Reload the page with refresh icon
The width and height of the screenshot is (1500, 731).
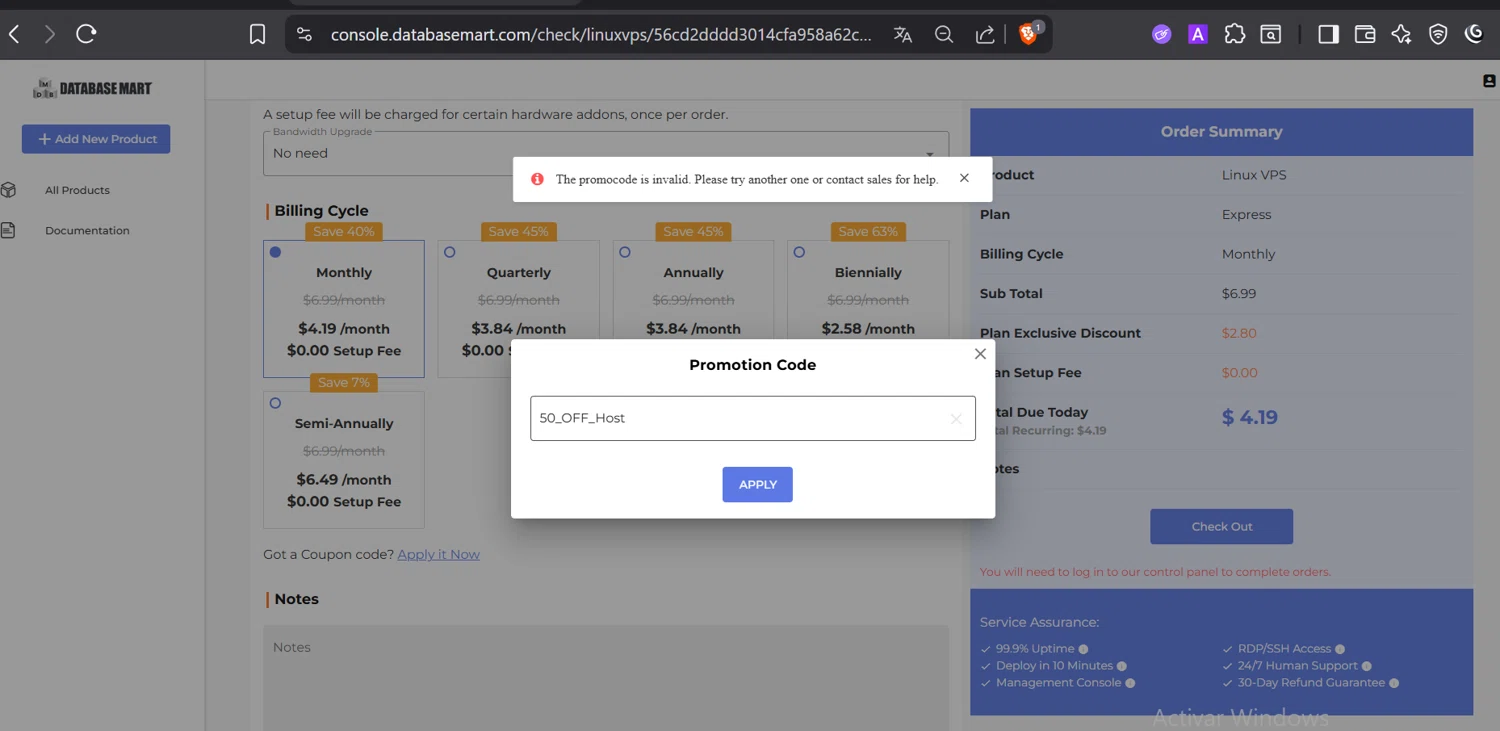pos(86,34)
